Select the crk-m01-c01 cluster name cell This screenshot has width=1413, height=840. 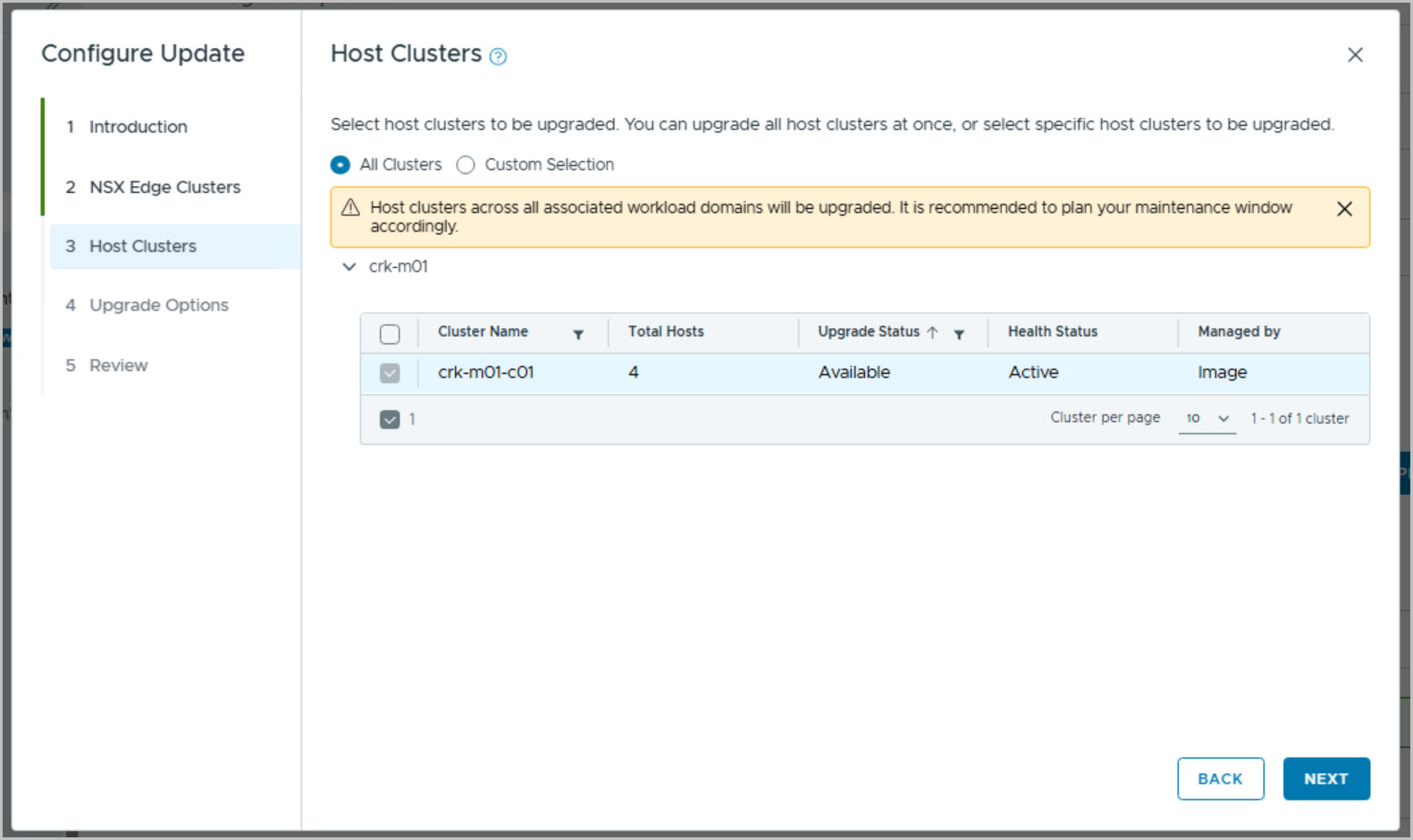(485, 373)
